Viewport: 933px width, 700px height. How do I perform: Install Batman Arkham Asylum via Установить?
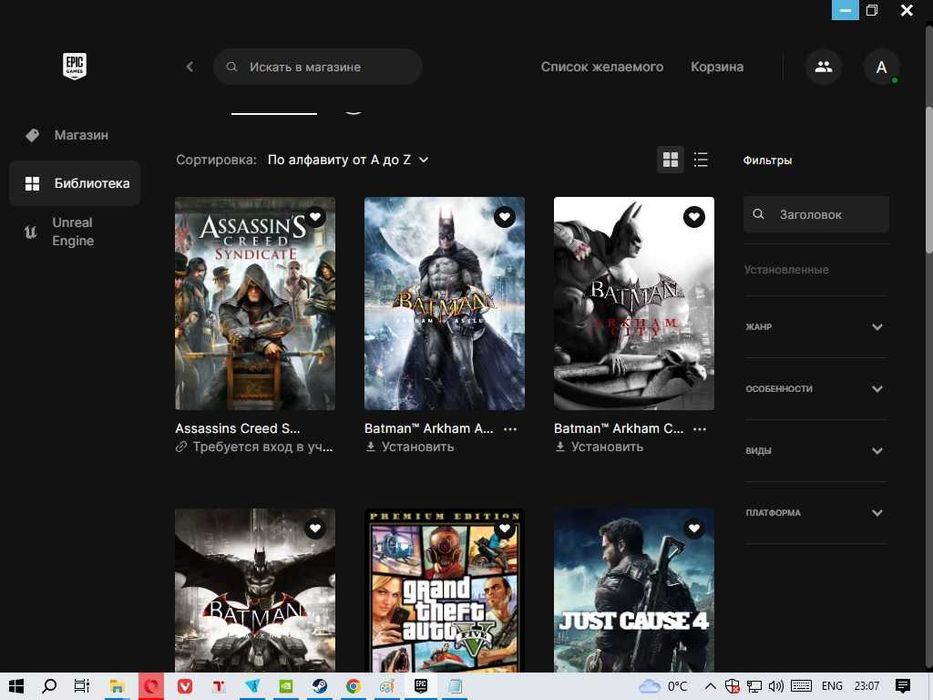pyautogui.click(x=410, y=447)
